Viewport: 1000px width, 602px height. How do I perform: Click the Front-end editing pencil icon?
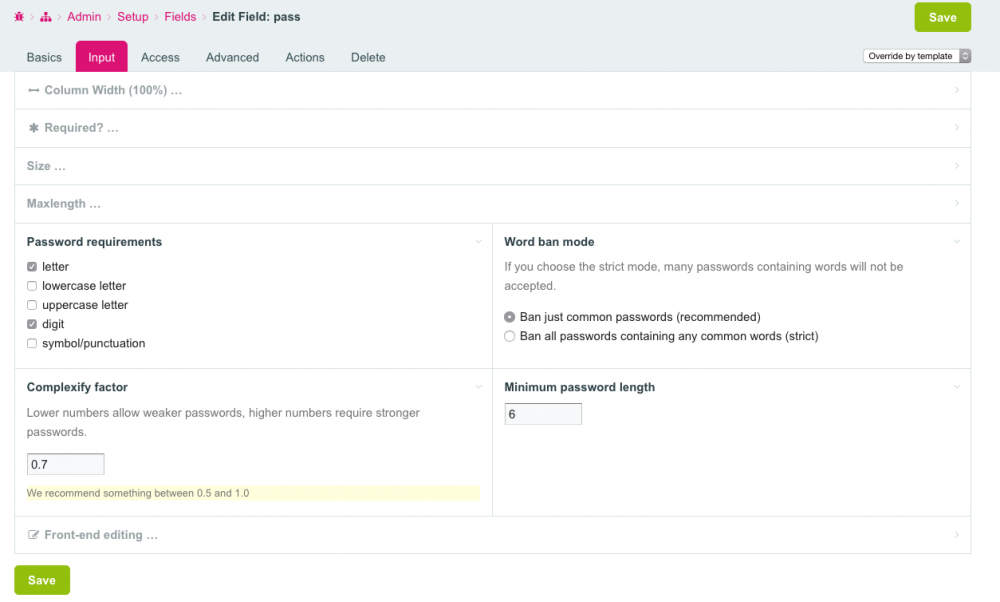(33, 535)
